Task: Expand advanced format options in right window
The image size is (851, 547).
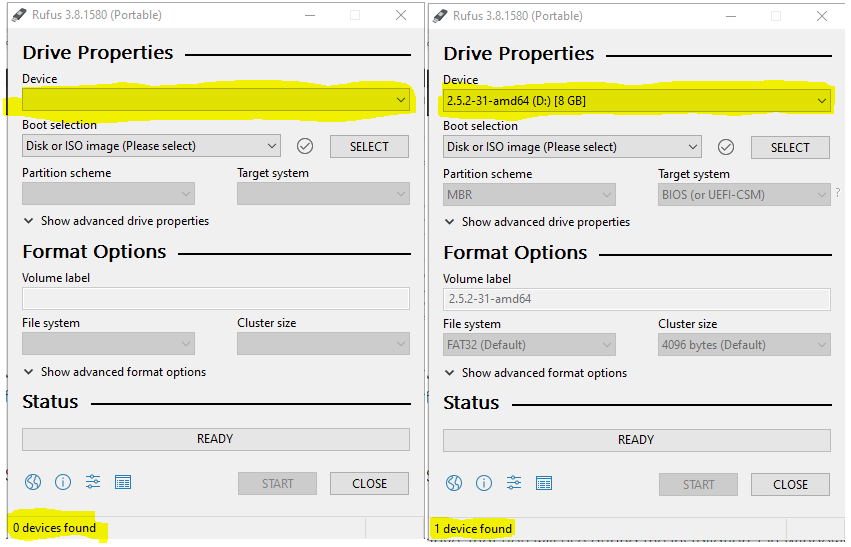Action: click(536, 373)
